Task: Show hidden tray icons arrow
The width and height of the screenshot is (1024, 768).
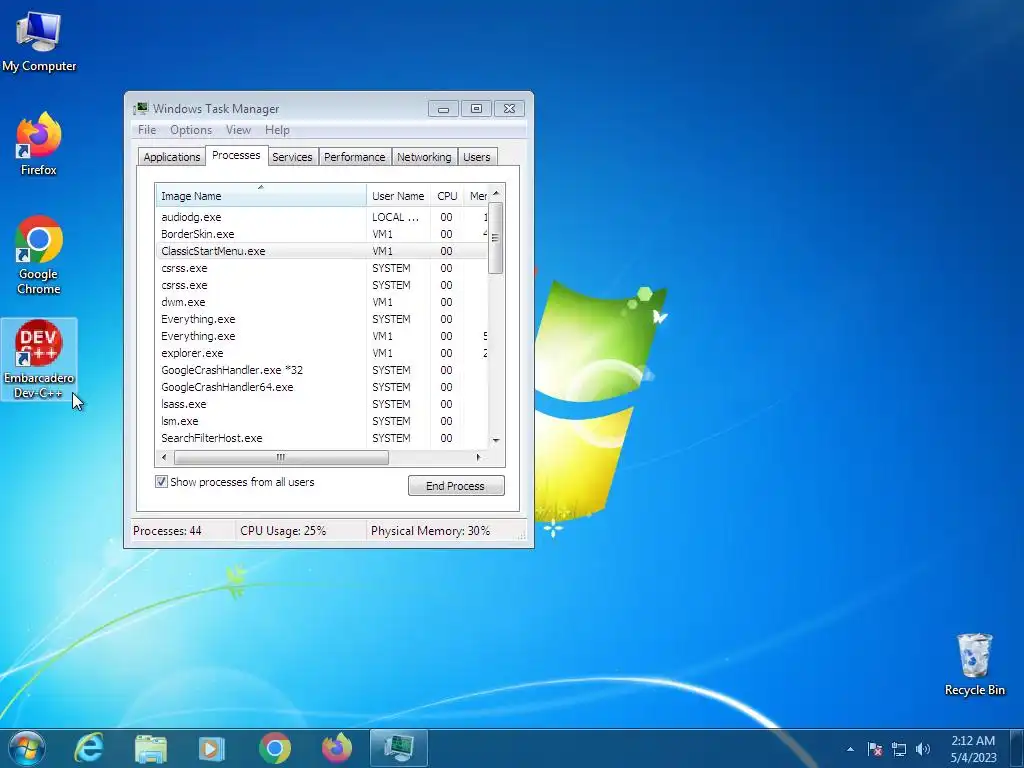Action: point(850,749)
